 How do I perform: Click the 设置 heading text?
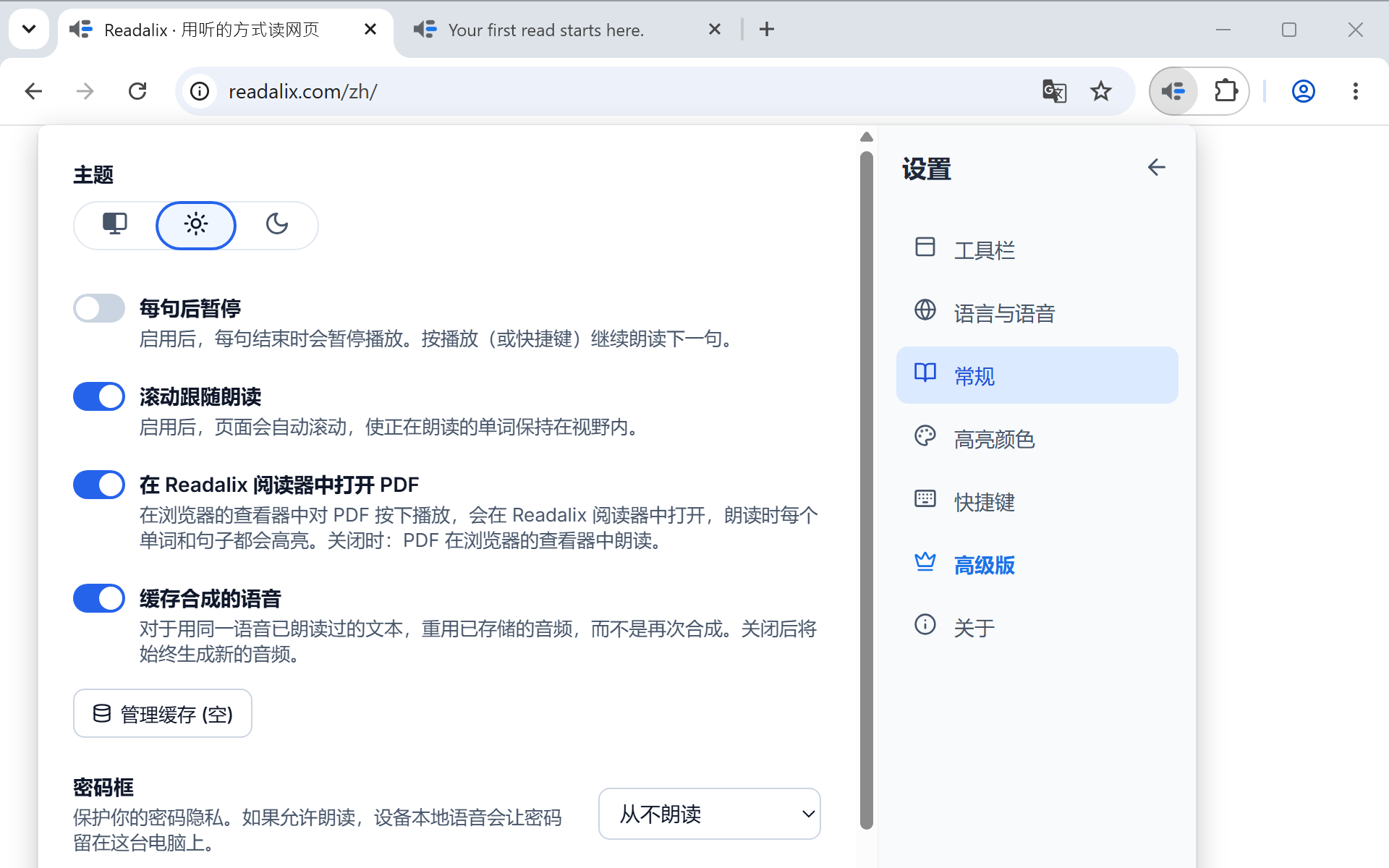[927, 169]
